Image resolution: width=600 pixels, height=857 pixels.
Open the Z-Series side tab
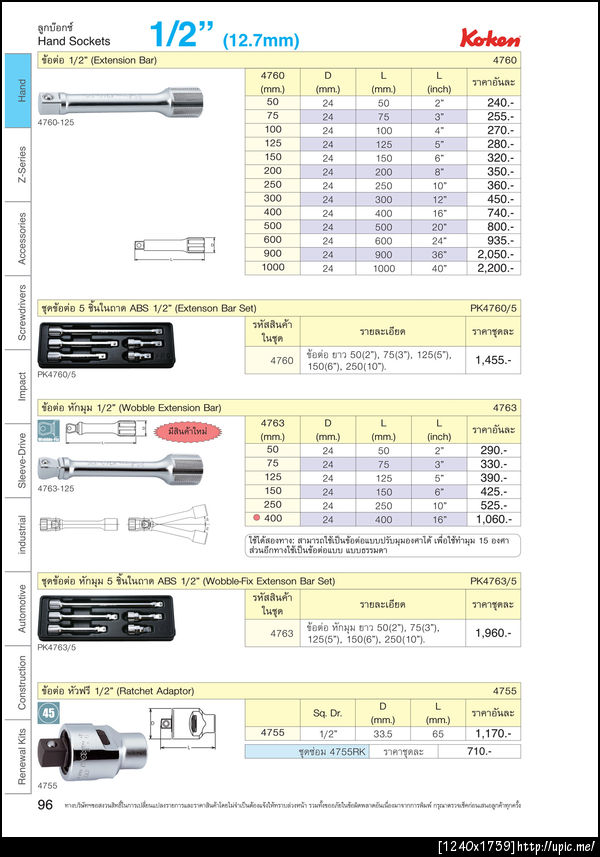(18, 165)
